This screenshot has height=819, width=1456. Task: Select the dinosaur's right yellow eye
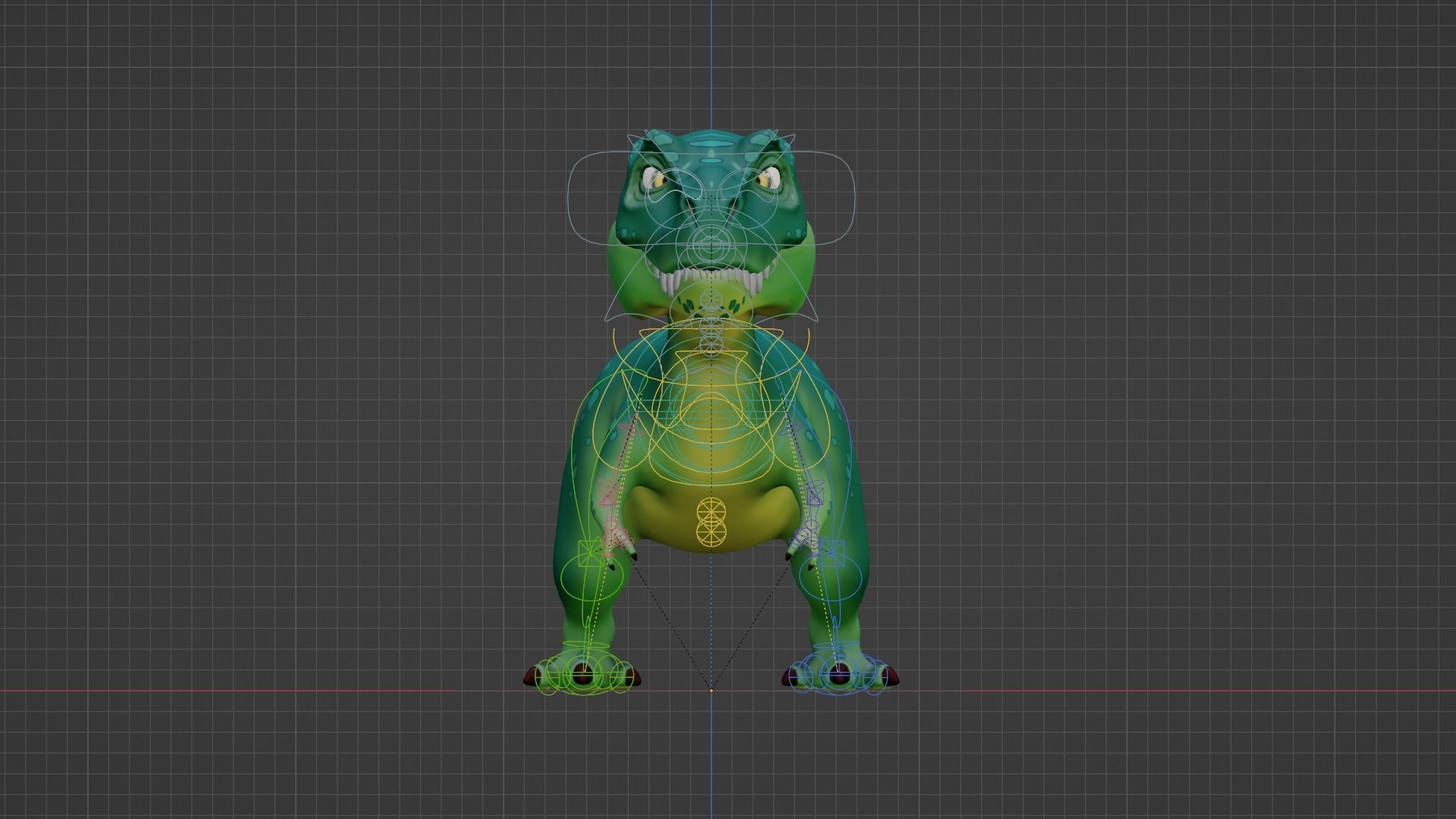click(x=767, y=179)
